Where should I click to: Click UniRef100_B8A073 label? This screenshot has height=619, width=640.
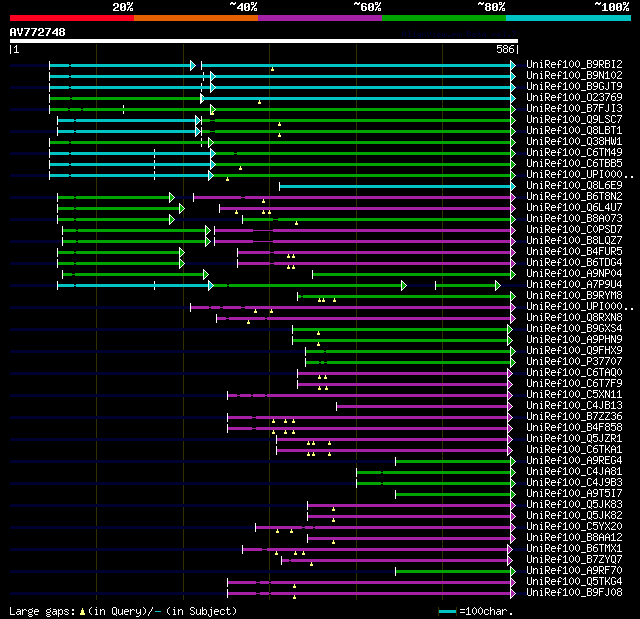coord(574,219)
